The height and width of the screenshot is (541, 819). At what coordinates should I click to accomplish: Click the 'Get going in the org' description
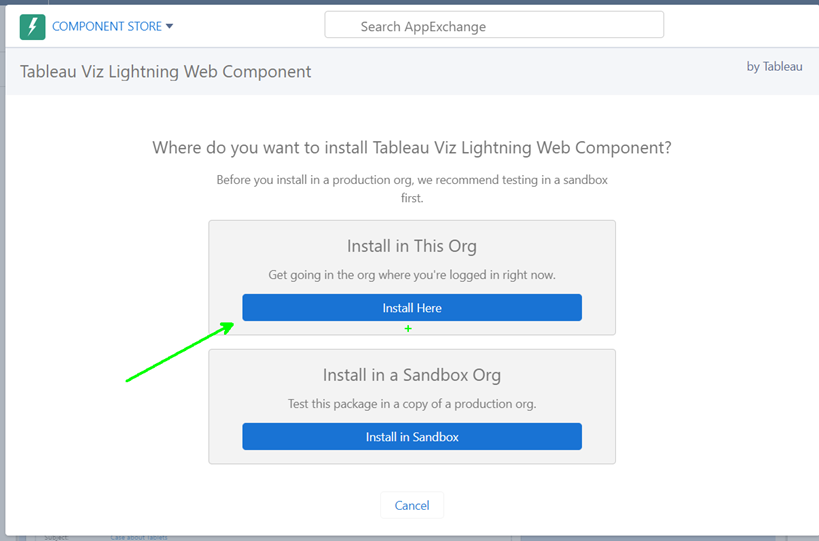point(411,275)
